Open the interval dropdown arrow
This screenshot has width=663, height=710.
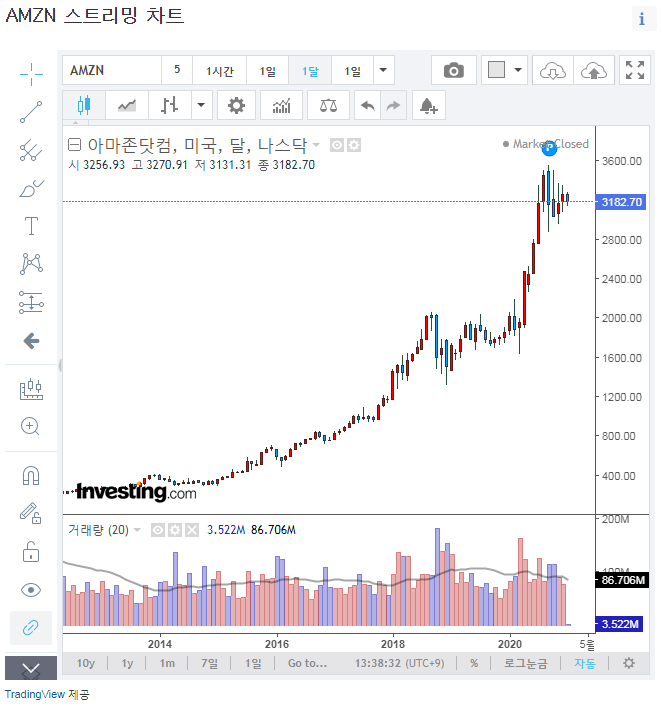pyautogui.click(x=383, y=70)
